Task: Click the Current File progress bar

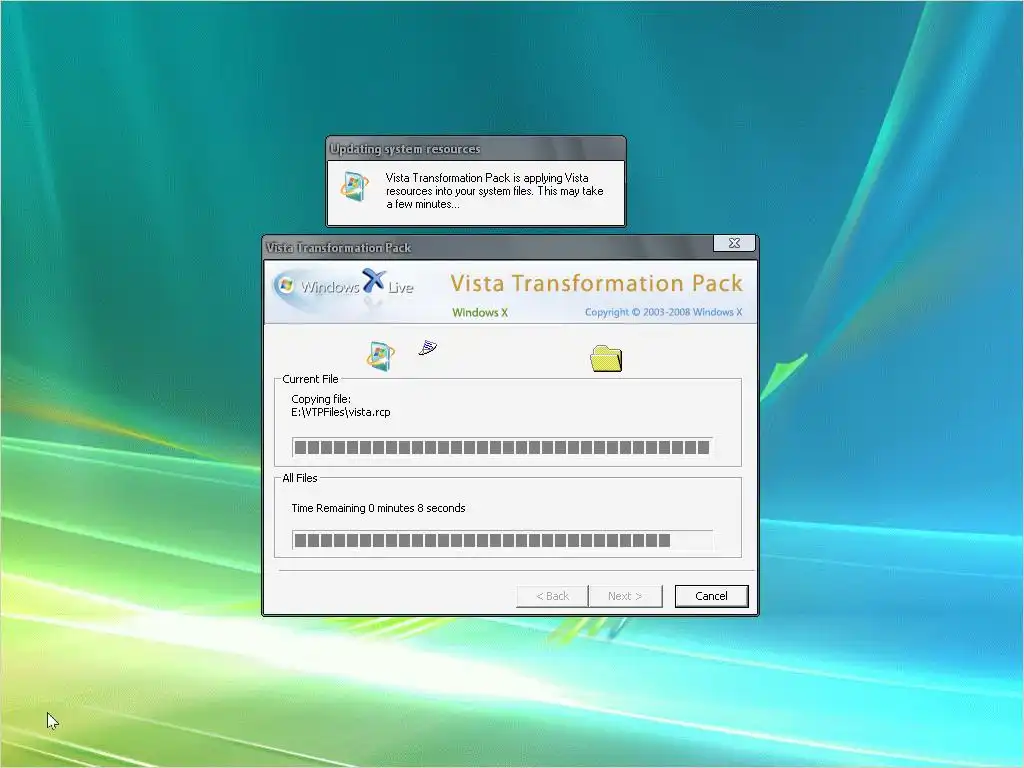Action: click(502, 447)
